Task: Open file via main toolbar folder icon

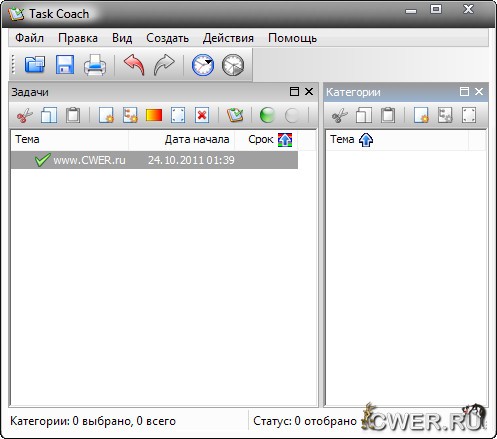Action: (35, 64)
